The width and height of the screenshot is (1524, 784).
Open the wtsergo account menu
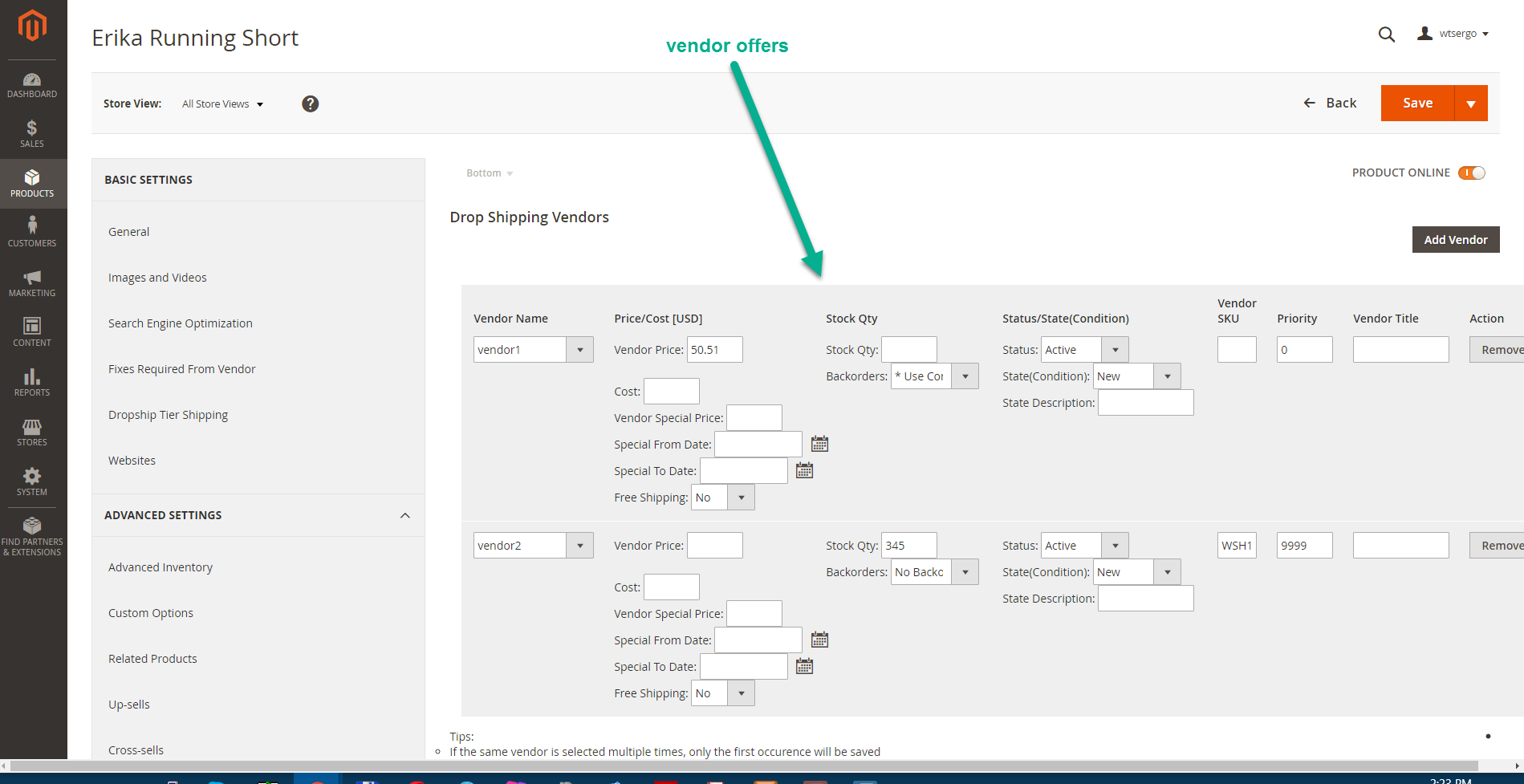click(x=1453, y=34)
